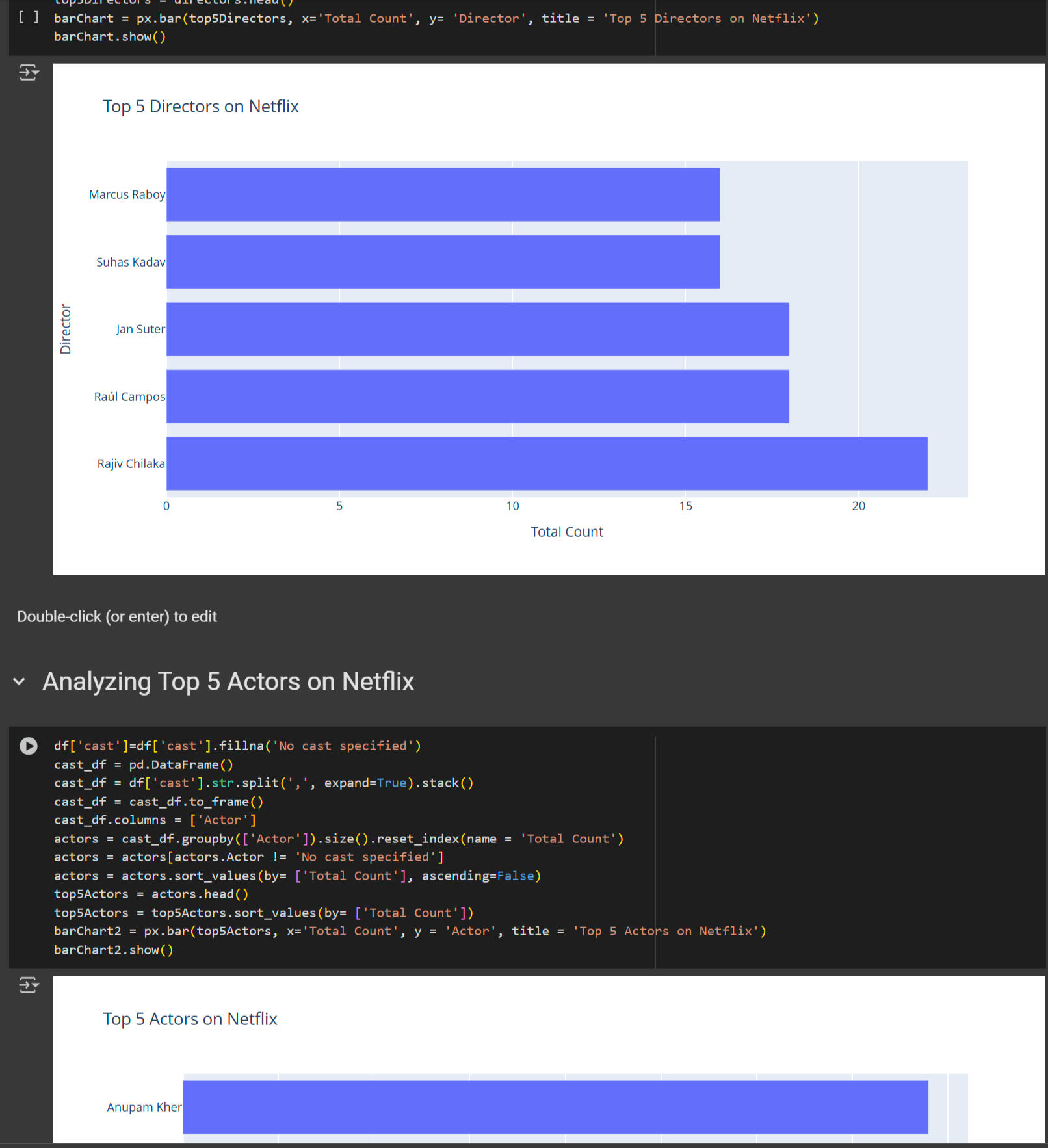Click the Jan Suter bar
The width and height of the screenshot is (1048, 1148).
(477, 329)
